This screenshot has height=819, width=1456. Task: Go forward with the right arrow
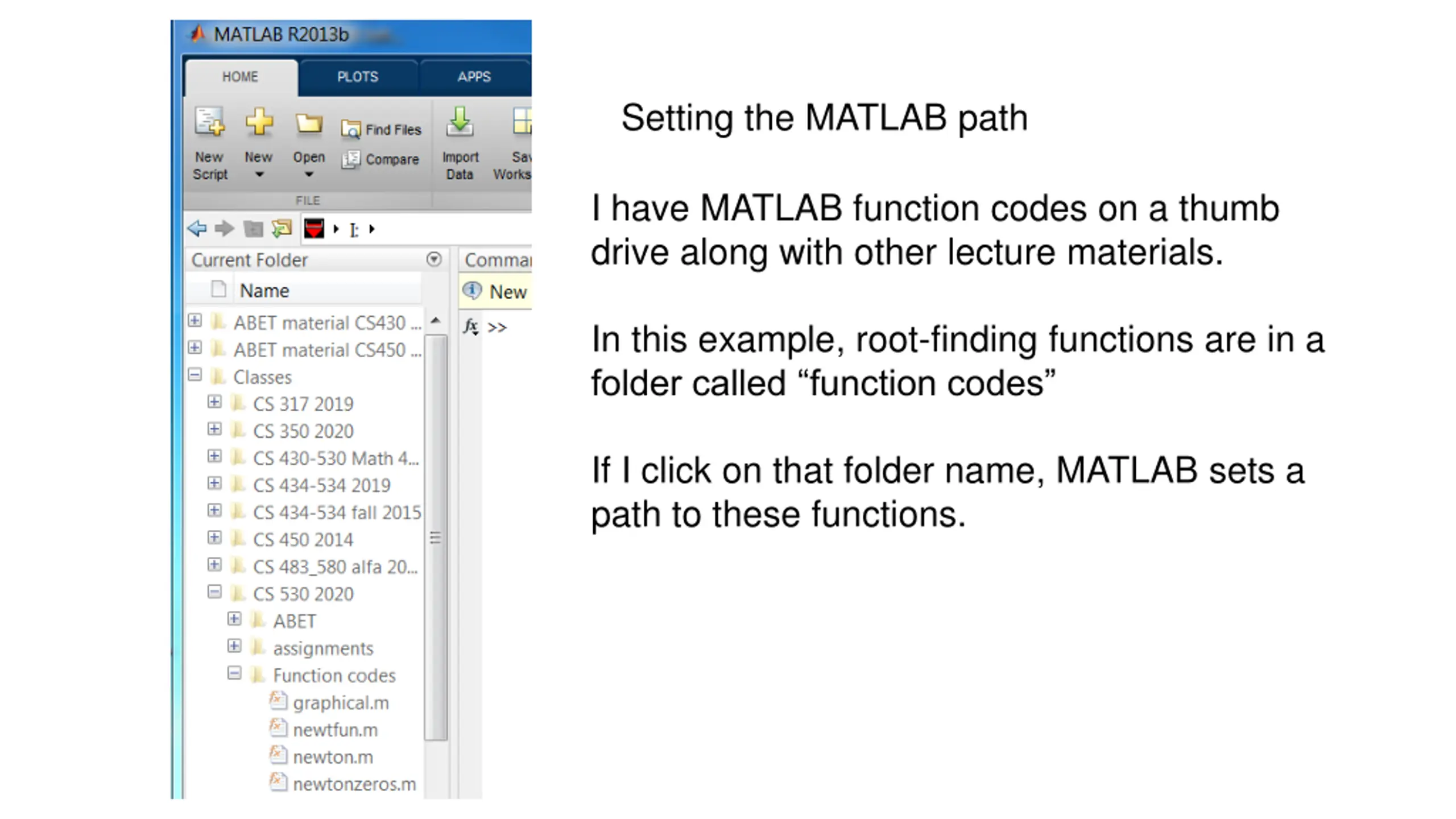225,229
